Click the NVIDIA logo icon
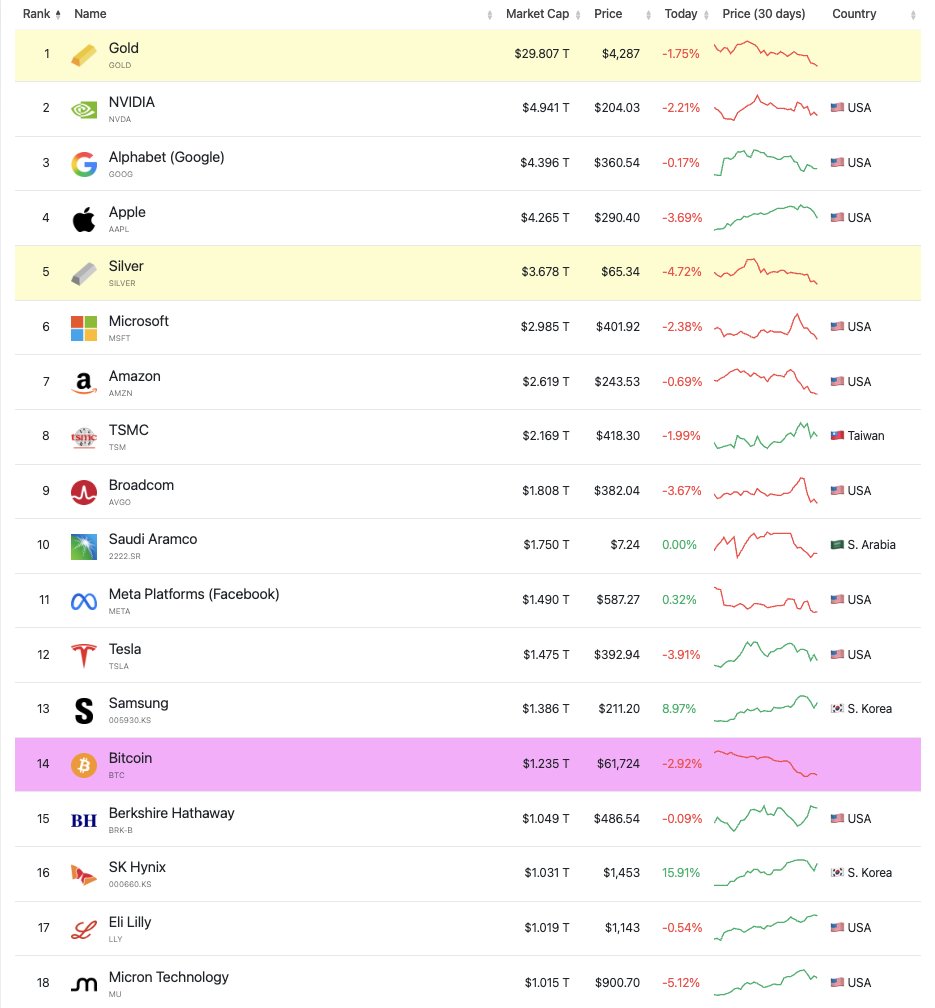Image resolution: width=935 pixels, height=1008 pixels. tap(84, 110)
